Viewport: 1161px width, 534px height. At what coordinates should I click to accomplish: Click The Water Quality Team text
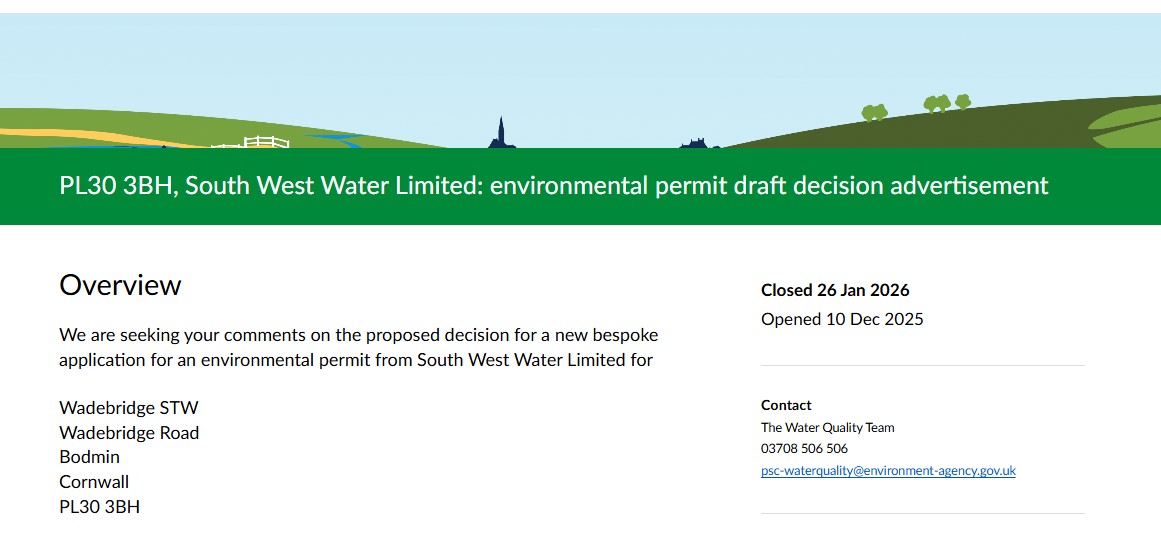tap(827, 427)
